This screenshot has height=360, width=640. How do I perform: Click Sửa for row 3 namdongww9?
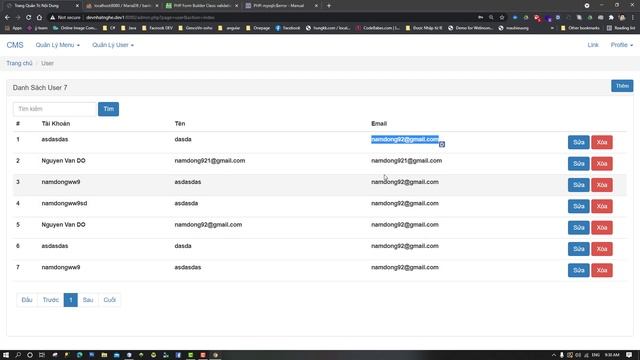click(578, 185)
